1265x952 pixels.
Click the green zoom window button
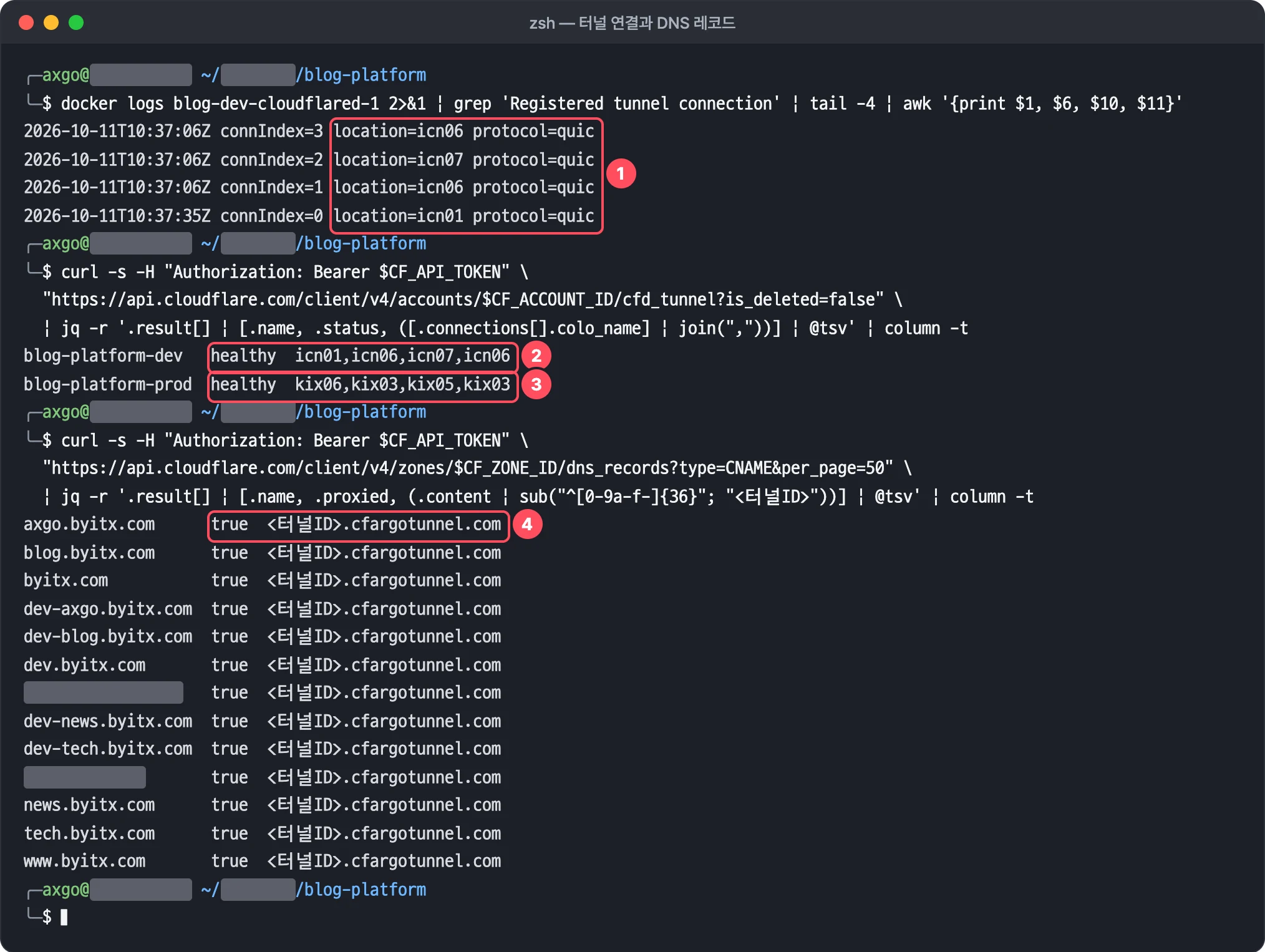76,23
